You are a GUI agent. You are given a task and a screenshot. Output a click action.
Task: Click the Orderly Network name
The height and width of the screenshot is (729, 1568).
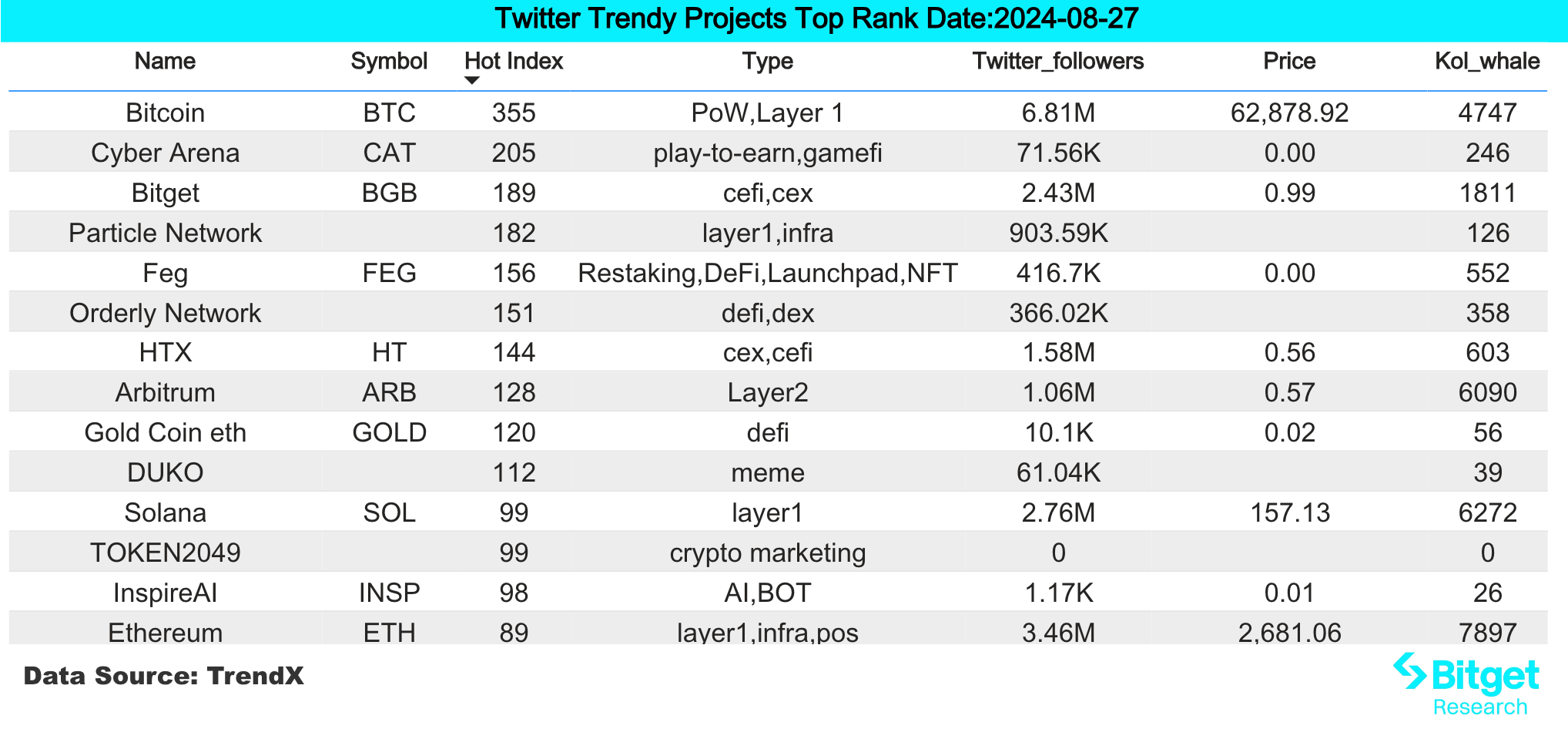[165, 314]
